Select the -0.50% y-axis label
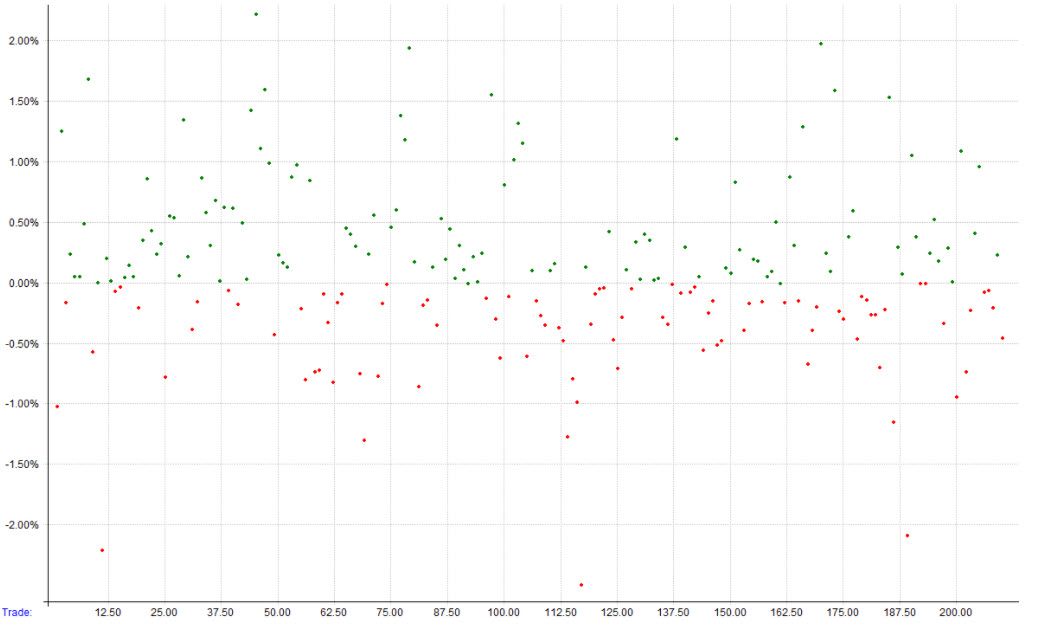This screenshot has width=1040, height=633. tap(22, 344)
